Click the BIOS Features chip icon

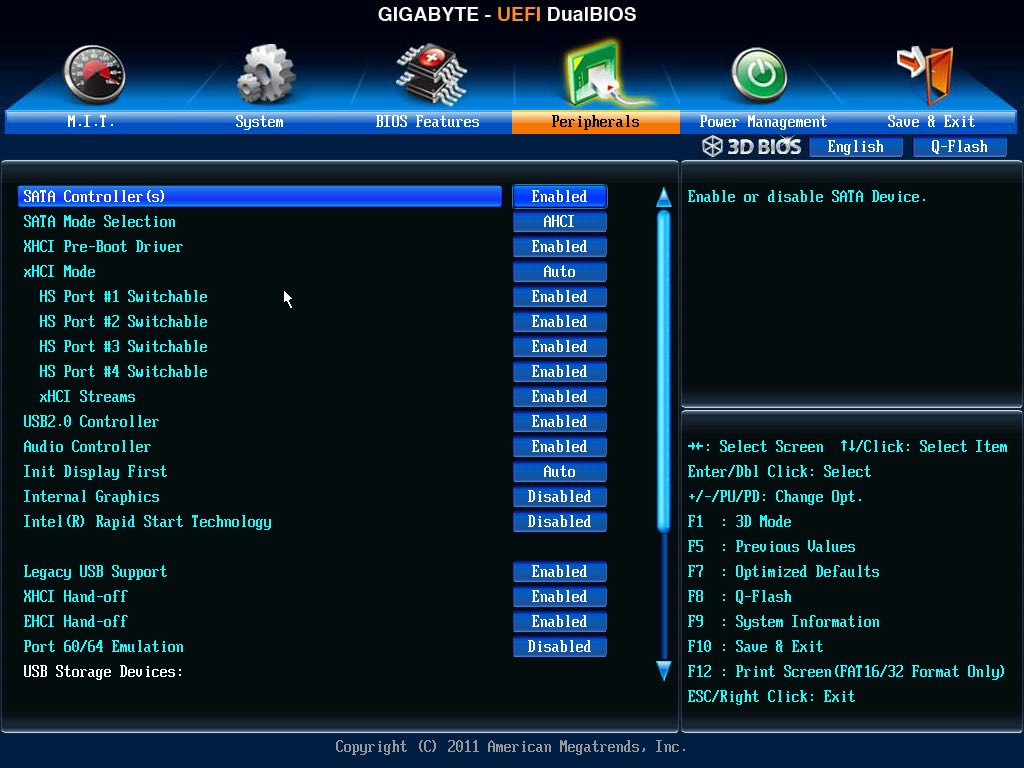point(431,74)
